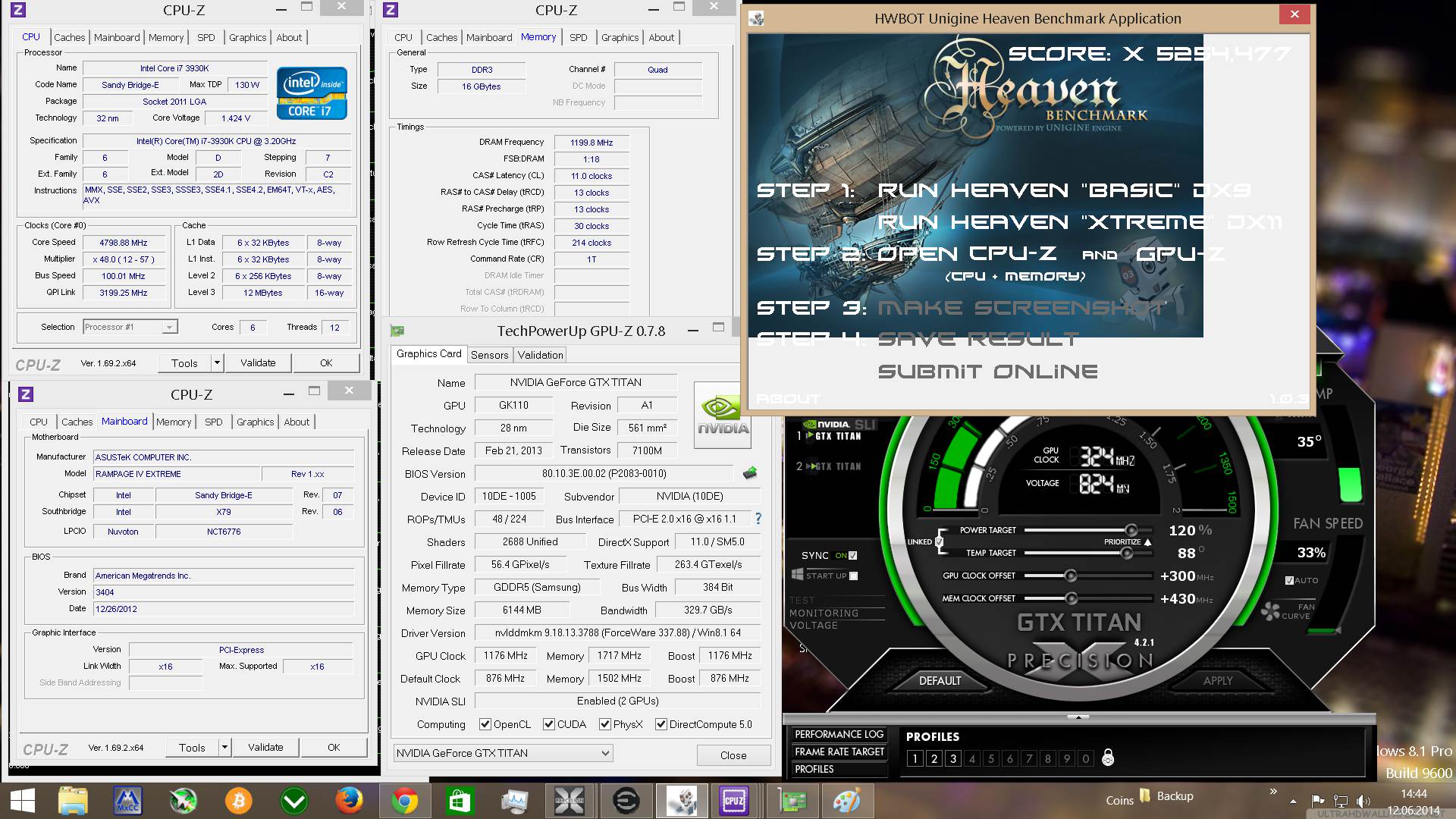Open Paint palette taskbar icon
The image size is (1456, 819).
click(846, 801)
